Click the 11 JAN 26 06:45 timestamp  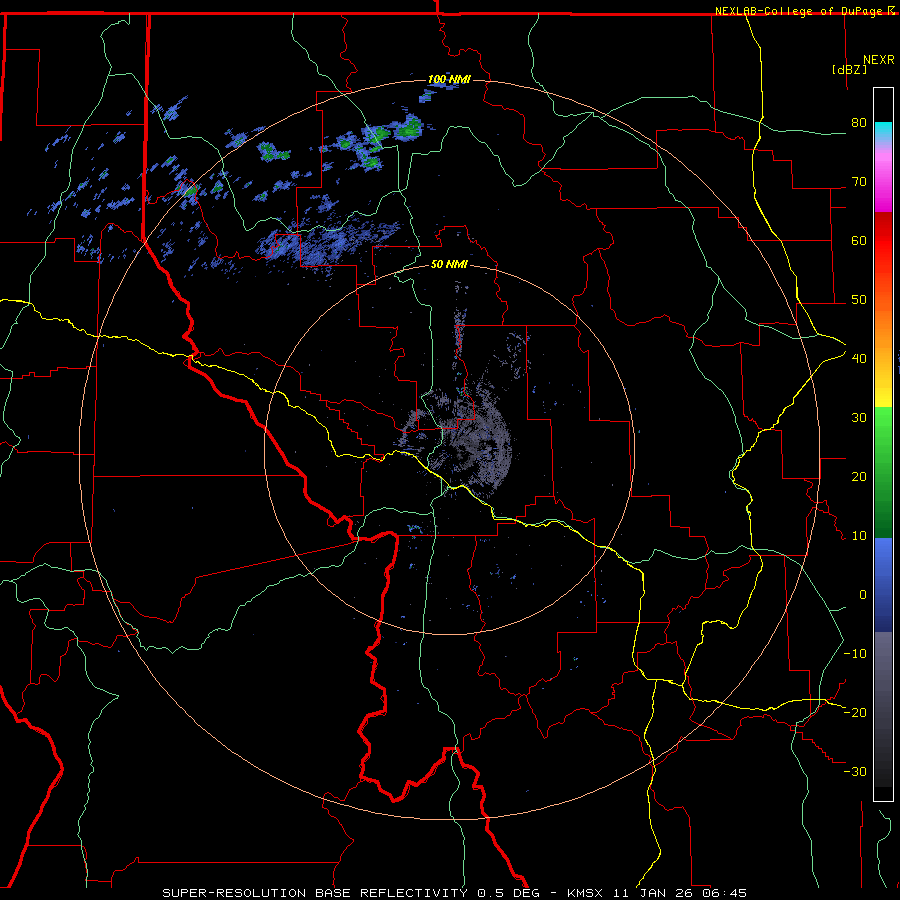pos(680,893)
